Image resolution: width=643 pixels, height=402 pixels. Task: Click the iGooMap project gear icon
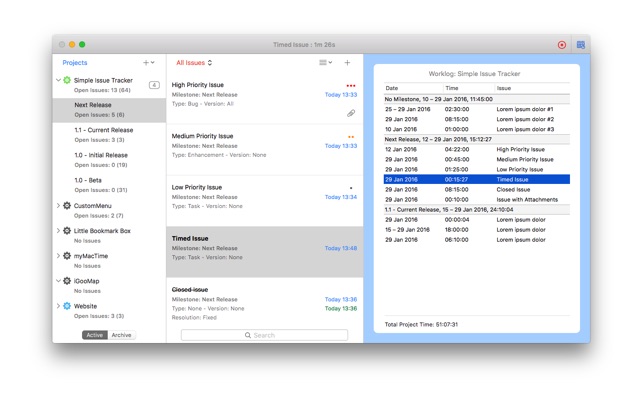[67, 281]
